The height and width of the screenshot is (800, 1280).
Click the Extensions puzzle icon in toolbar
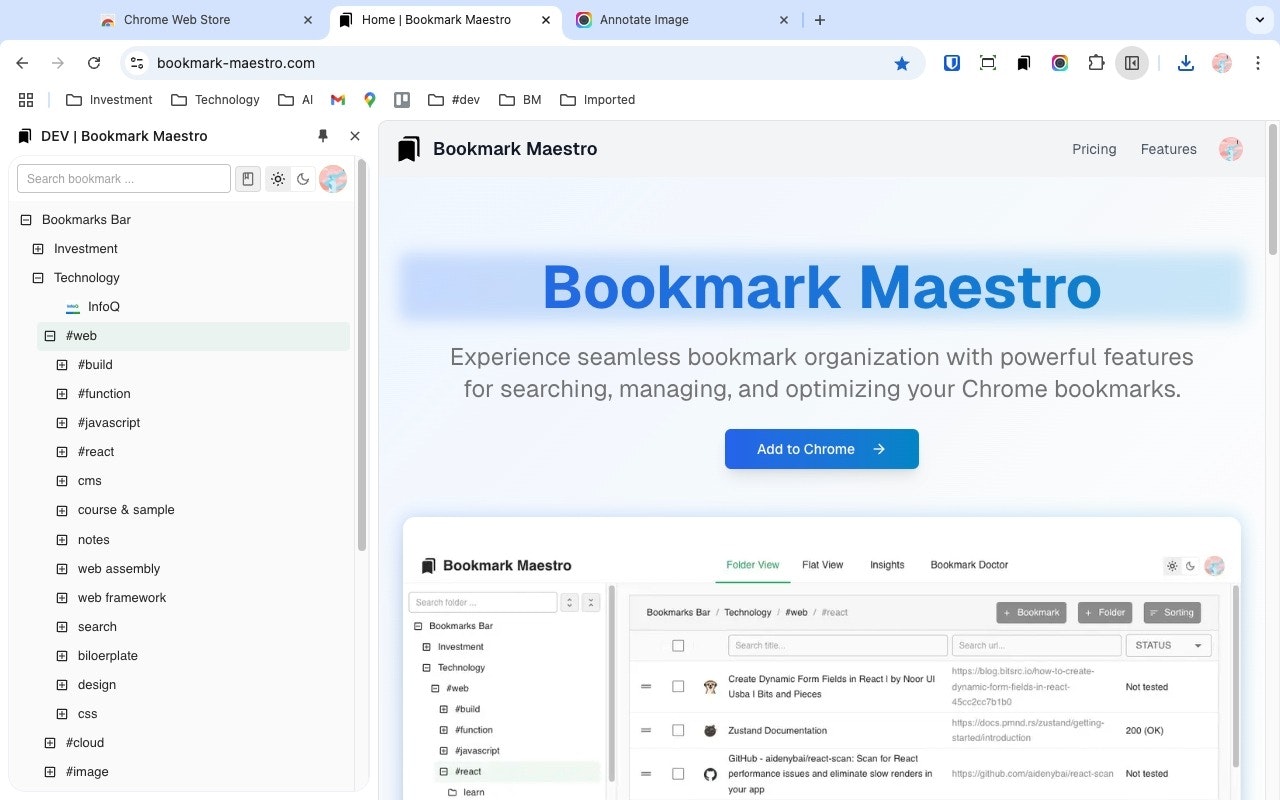[x=1096, y=62]
